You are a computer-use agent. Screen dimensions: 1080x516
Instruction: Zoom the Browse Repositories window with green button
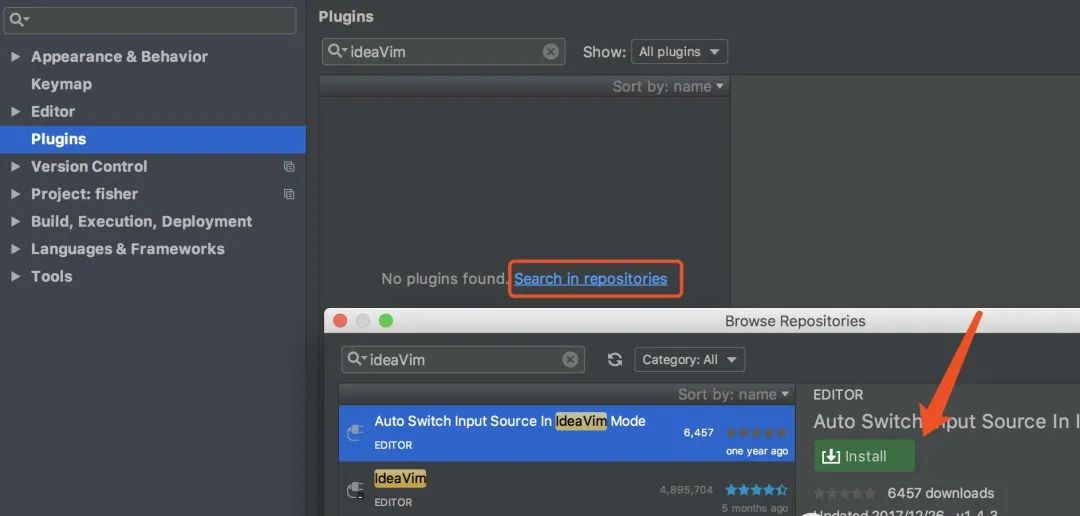click(386, 321)
